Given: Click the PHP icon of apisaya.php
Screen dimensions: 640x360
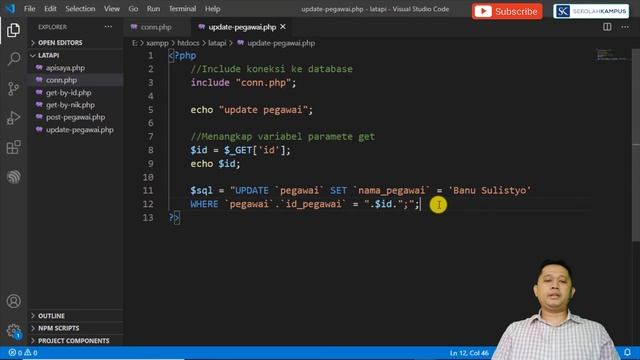Looking at the screenshot, I should pyautogui.click(x=39, y=68).
